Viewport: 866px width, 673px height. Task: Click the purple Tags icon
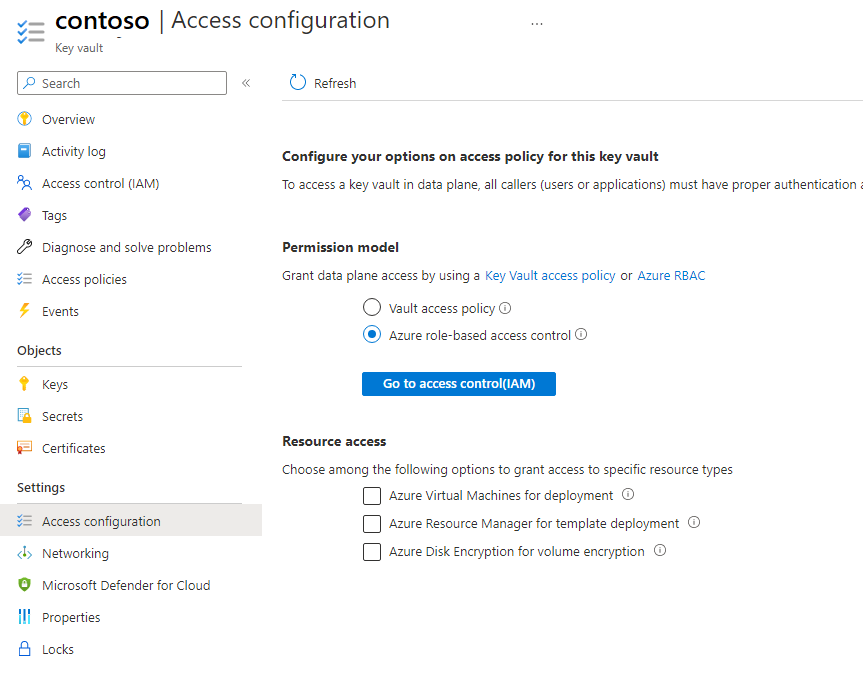[x=25, y=215]
